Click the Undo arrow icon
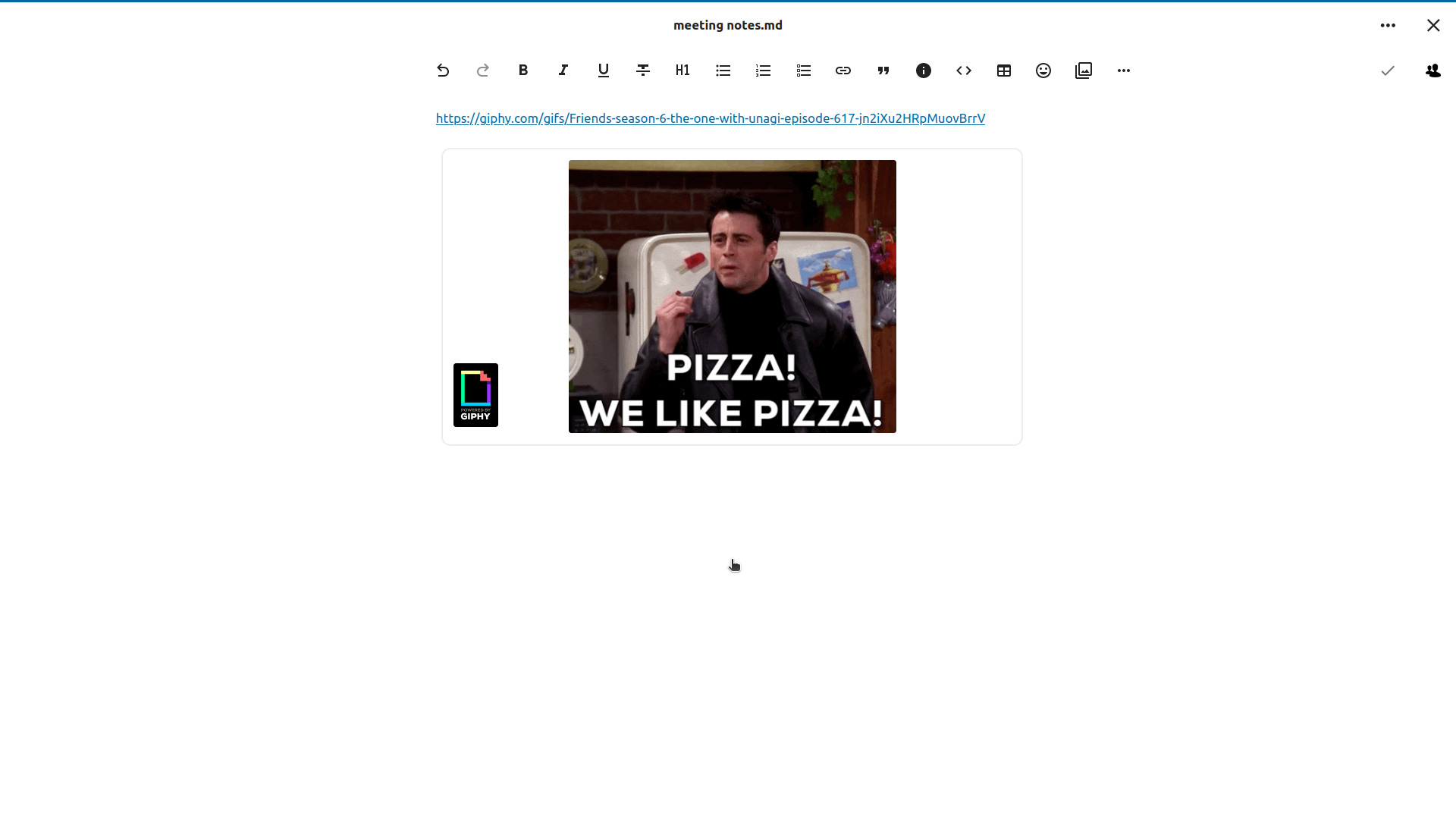The image size is (1456, 819). [x=443, y=71]
